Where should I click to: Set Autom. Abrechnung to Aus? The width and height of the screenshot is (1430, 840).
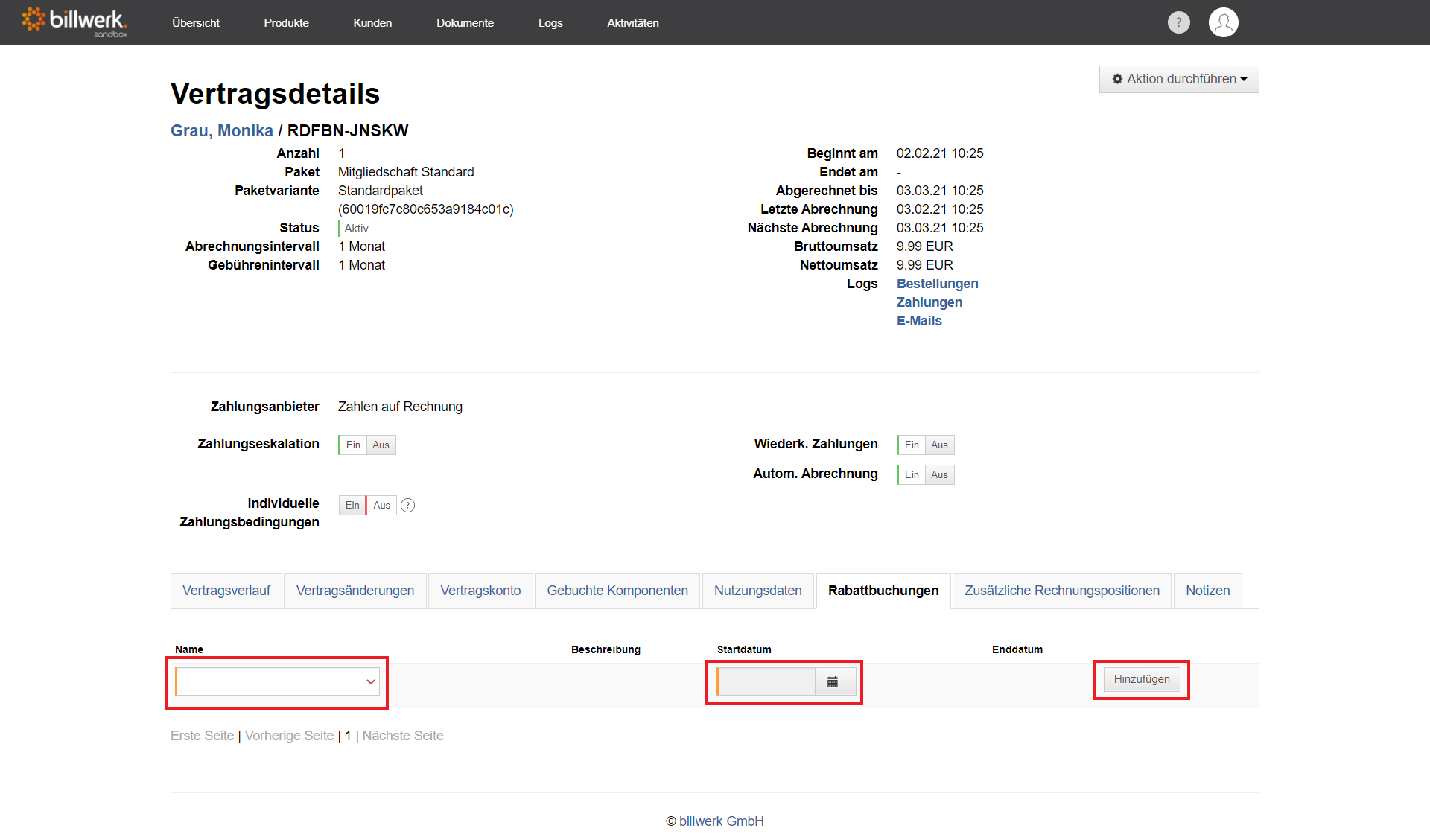pos(939,474)
